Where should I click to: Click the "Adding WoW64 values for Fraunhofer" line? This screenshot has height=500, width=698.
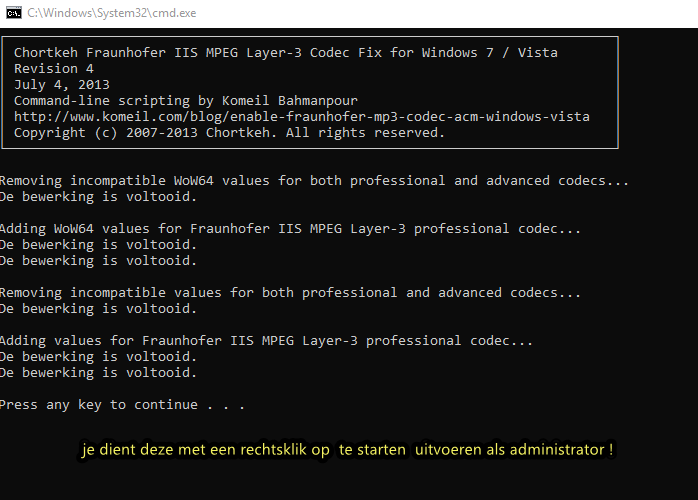click(x=290, y=229)
